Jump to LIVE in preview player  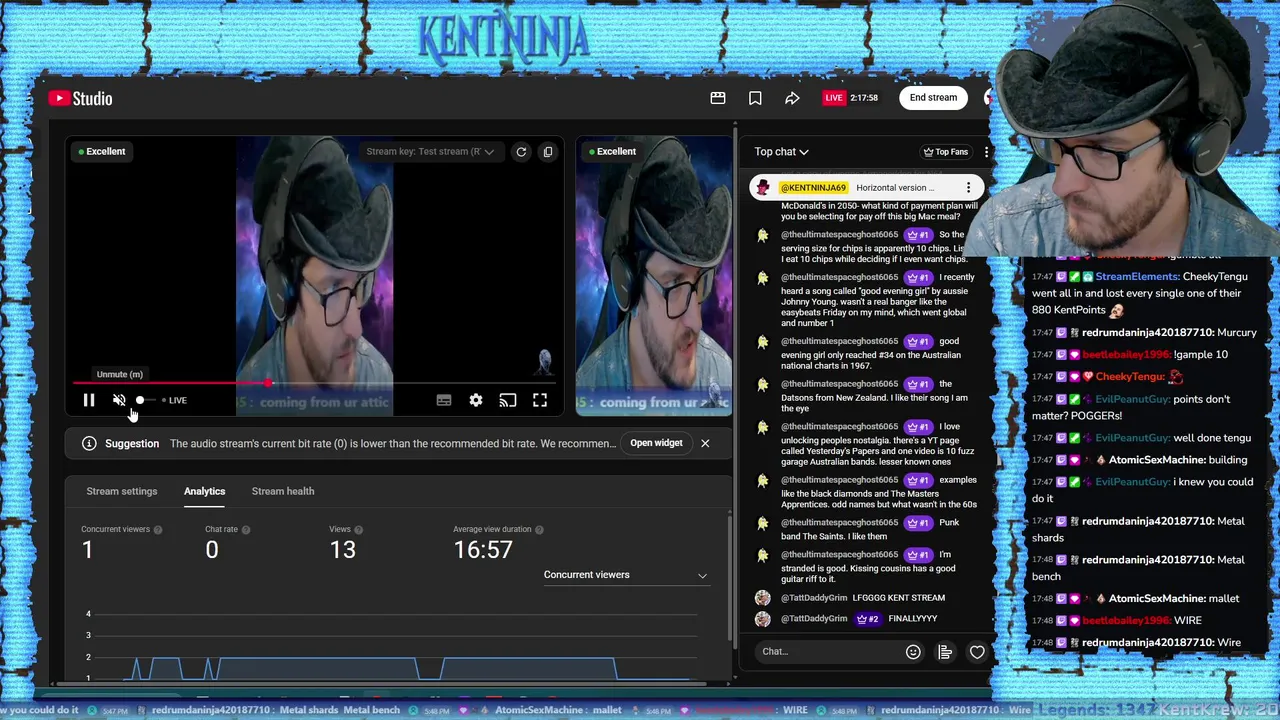174,400
